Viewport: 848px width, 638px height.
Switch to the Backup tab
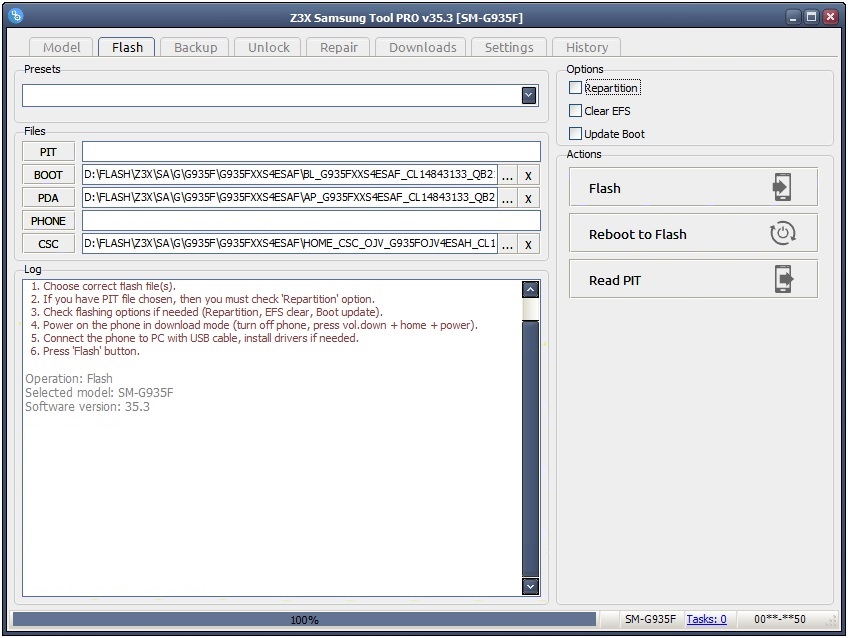point(195,48)
